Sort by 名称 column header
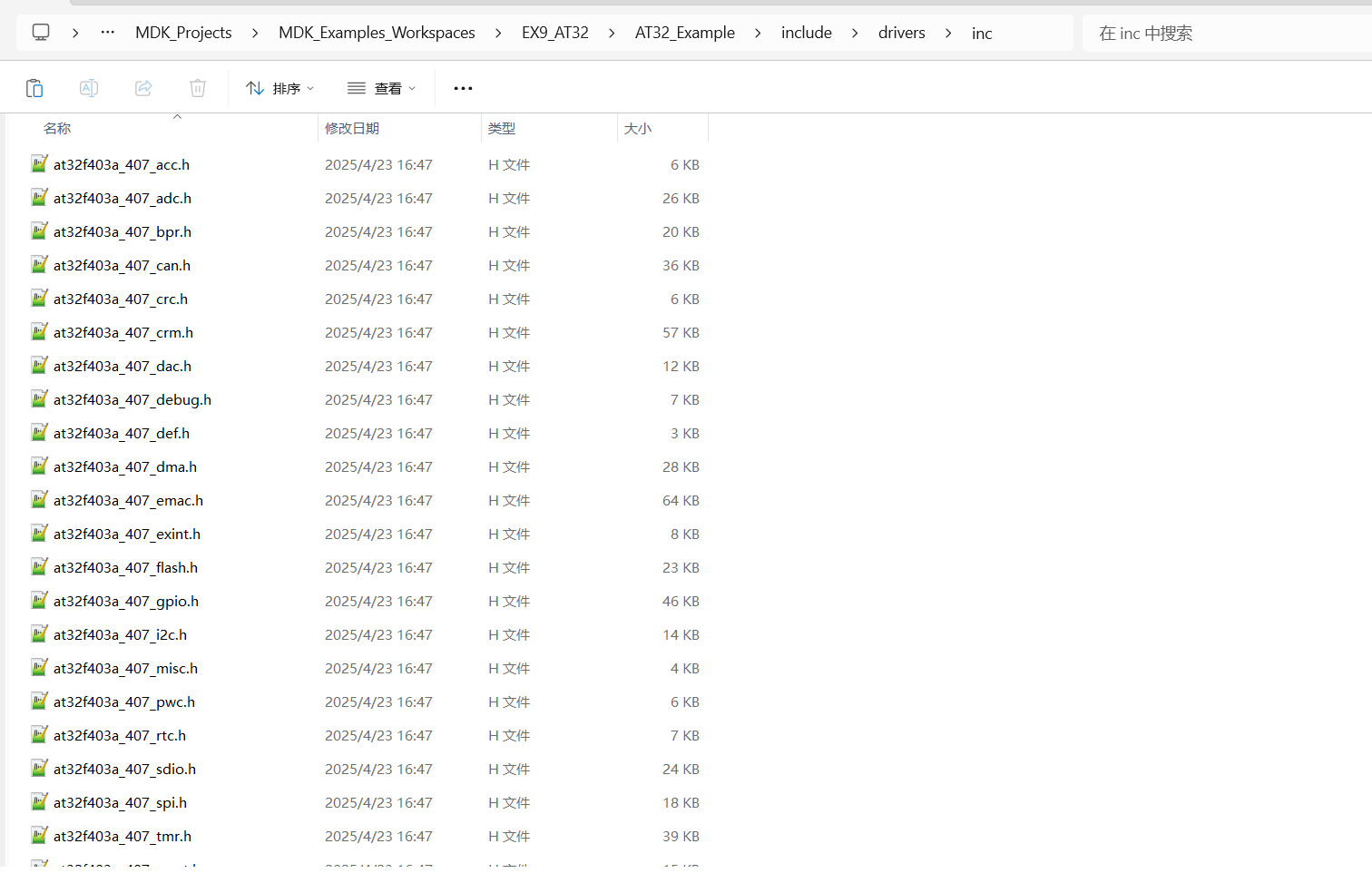 coord(57,129)
